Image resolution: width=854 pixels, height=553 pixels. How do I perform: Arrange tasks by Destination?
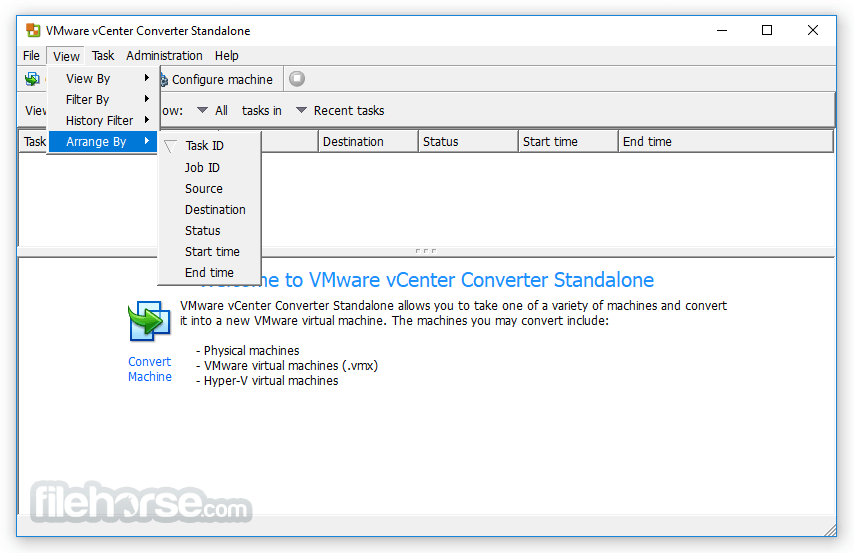tap(210, 210)
